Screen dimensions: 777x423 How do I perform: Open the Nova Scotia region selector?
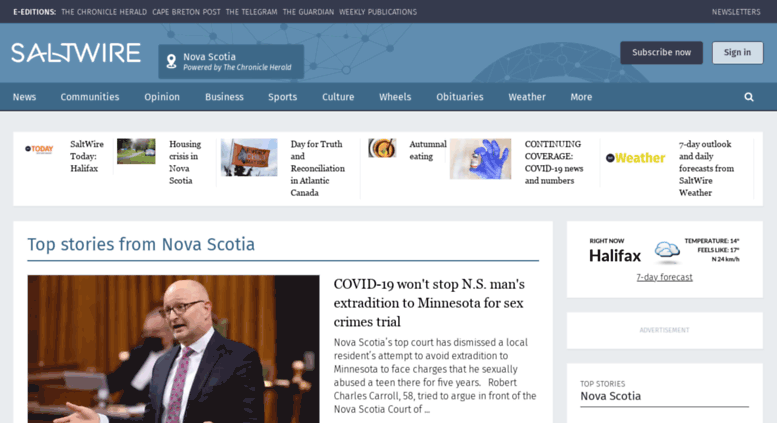point(231,62)
